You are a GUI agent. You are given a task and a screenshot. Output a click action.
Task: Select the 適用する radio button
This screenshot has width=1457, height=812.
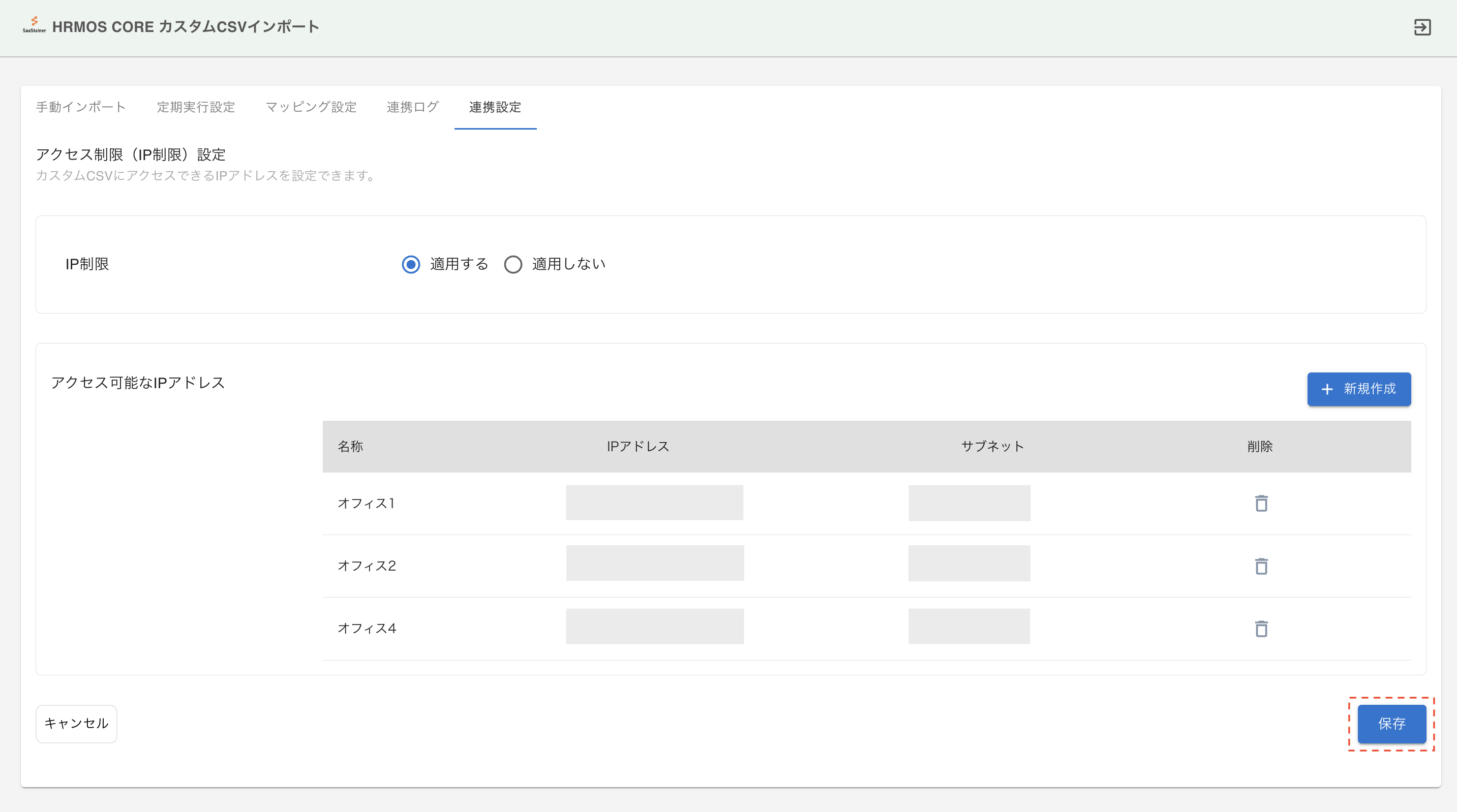point(411,264)
